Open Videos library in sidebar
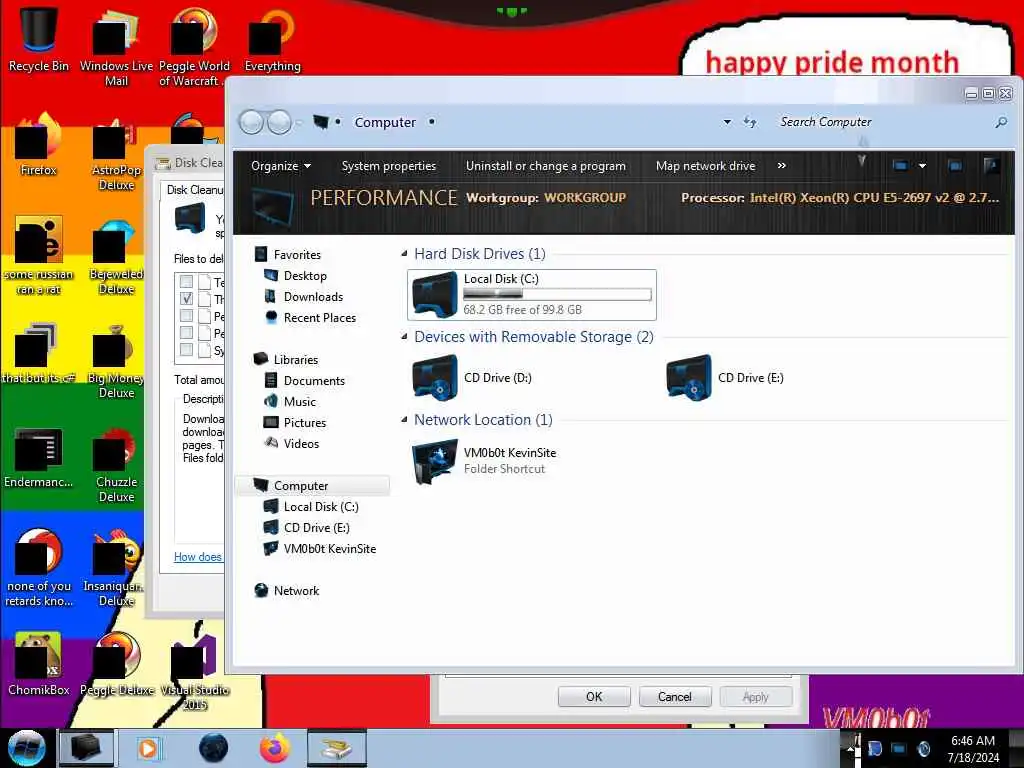1024x768 pixels. pyautogui.click(x=300, y=443)
